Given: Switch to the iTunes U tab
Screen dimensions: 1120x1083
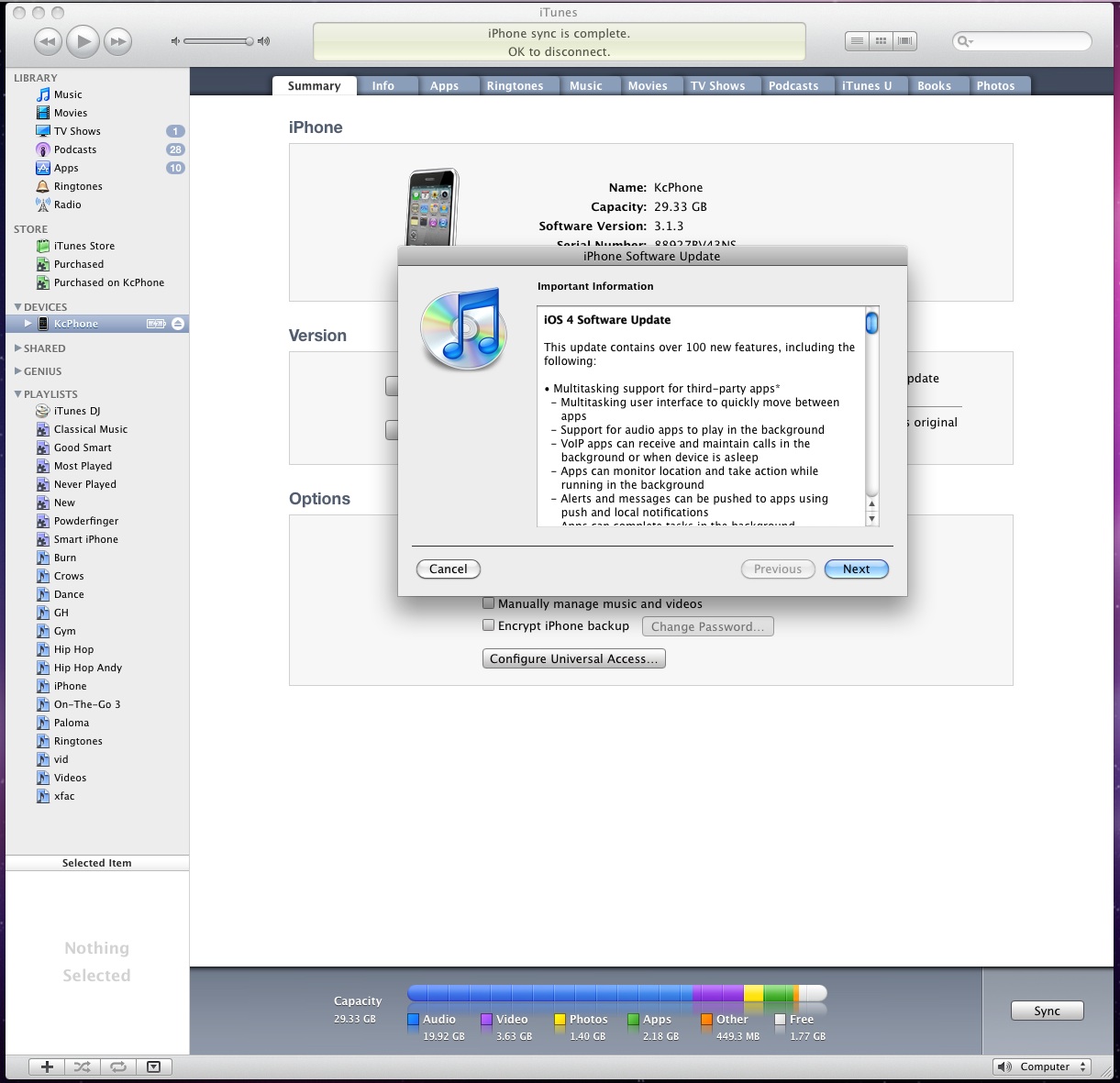Looking at the screenshot, I should click(x=867, y=86).
